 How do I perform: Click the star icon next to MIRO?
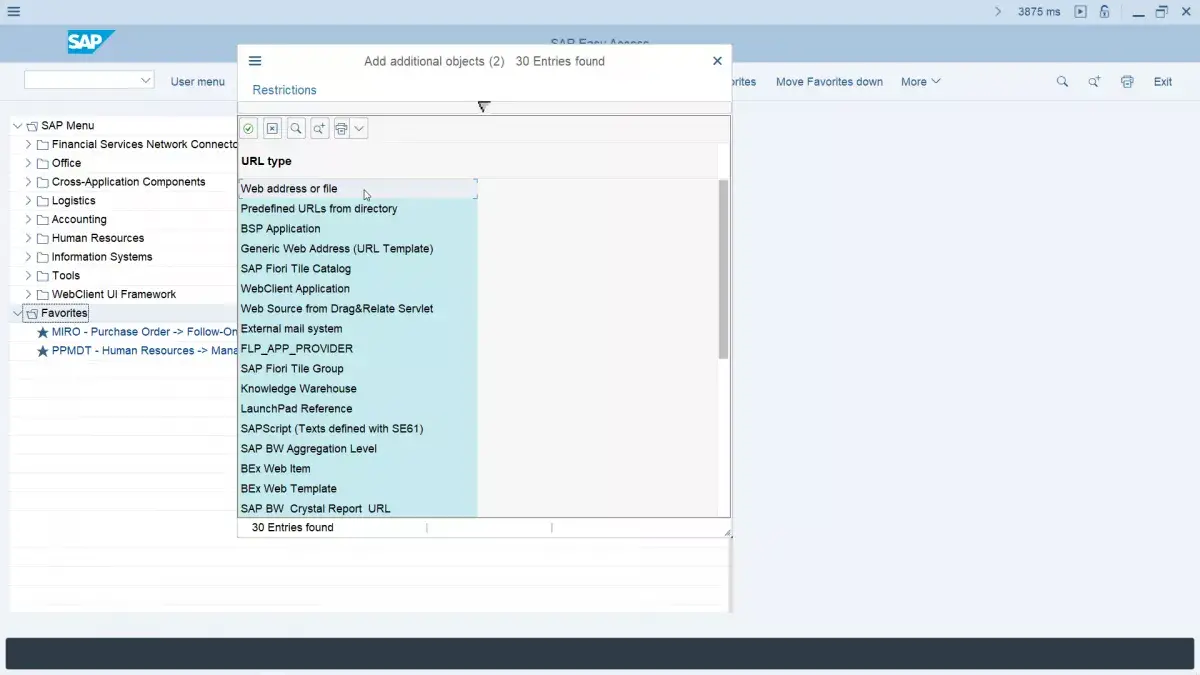tap(42, 332)
